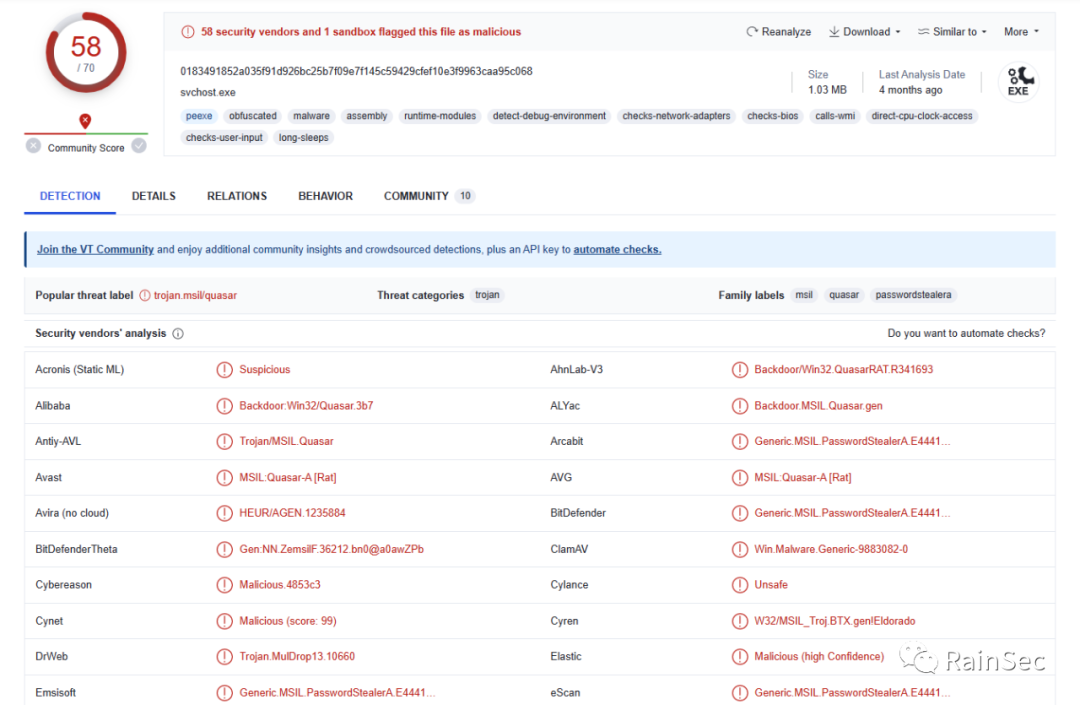Image resolution: width=1080 pixels, height=705 pixels.
Task: Click the alert icon in the Alibaba row
Action: click(225, 406)
